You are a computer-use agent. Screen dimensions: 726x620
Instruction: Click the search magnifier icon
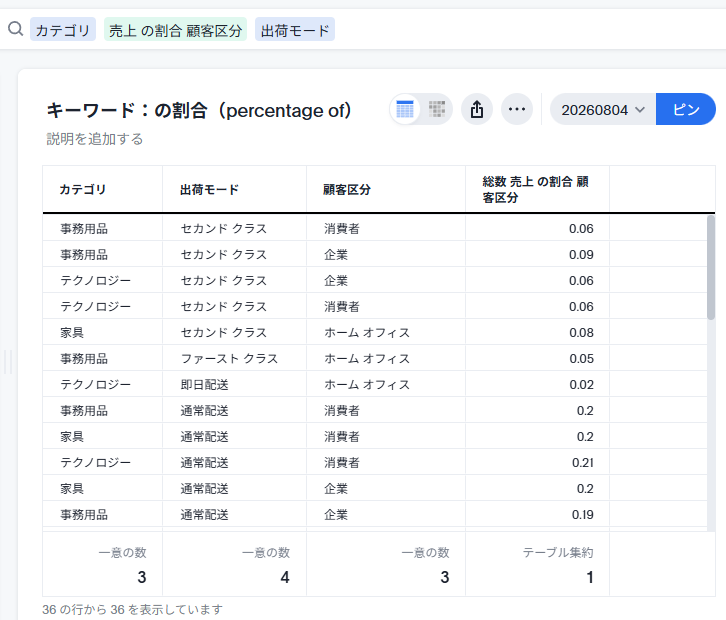coord(15,29)
